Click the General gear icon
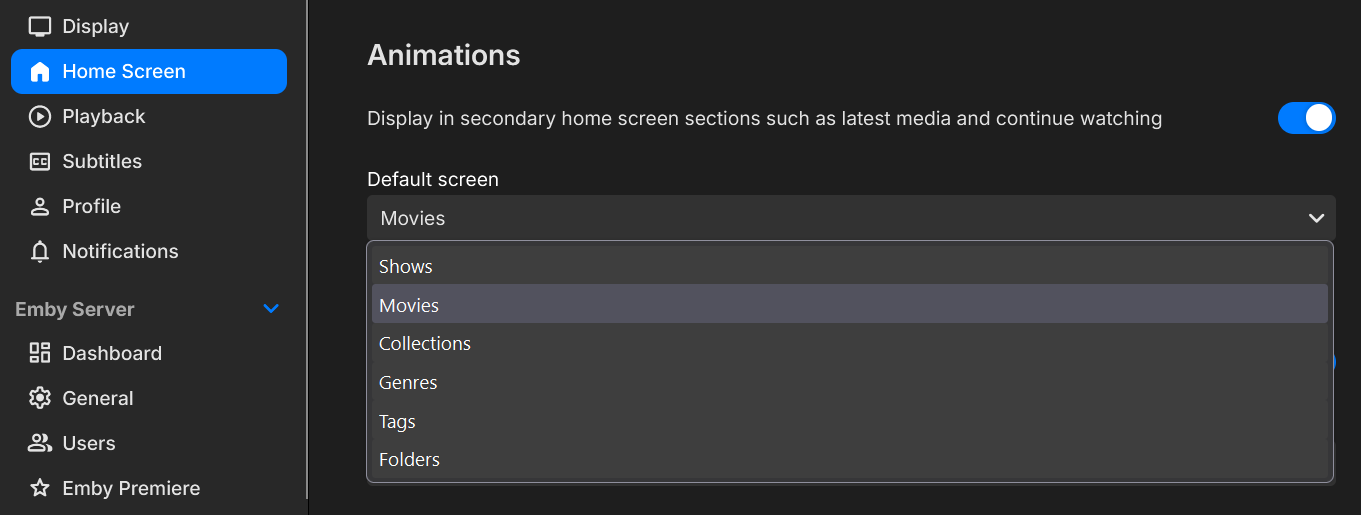The height and width of the screenshot is (515, 1361). point(40,398)
